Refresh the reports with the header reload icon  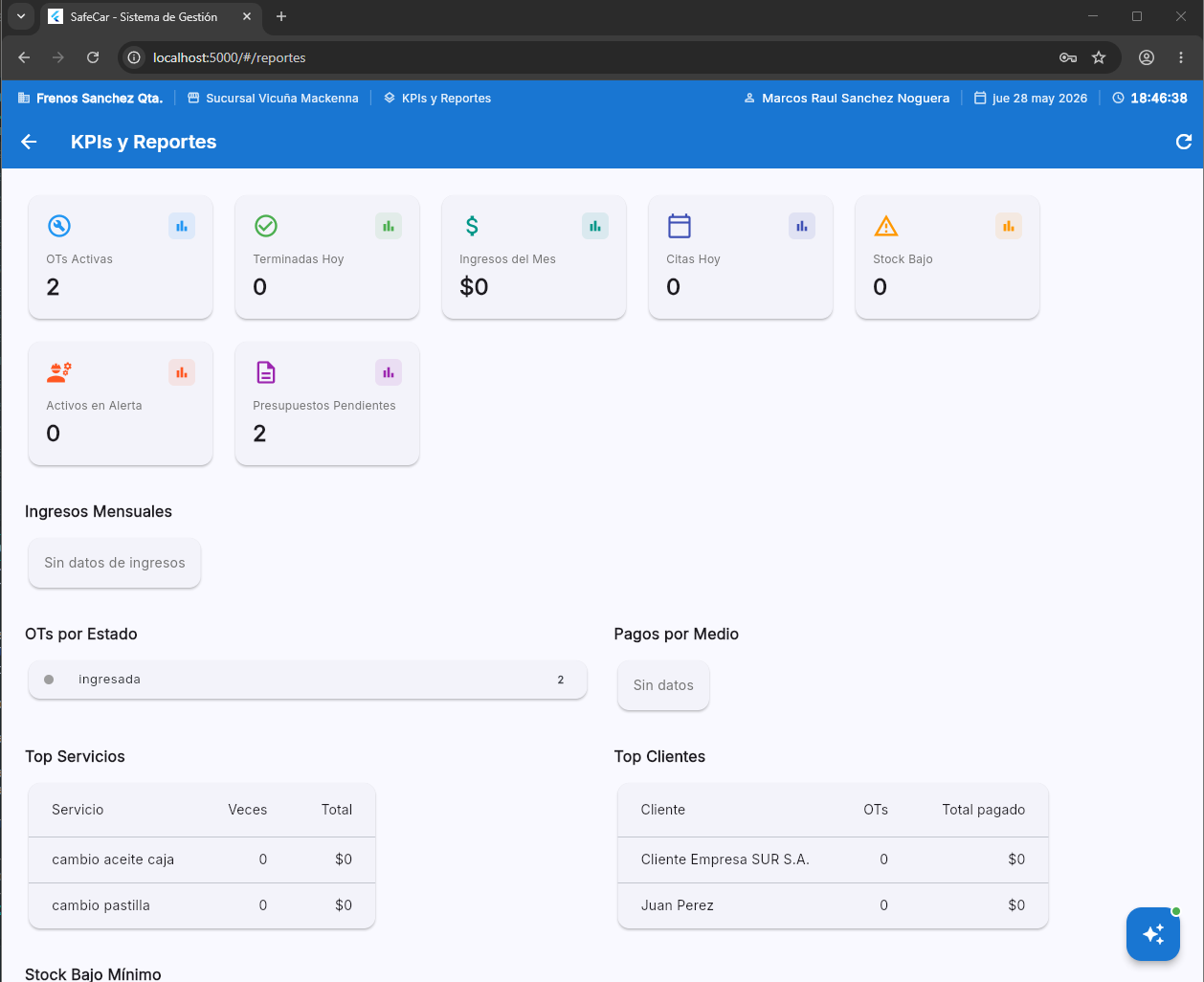pyautogui.click(x=1184, y=142)
